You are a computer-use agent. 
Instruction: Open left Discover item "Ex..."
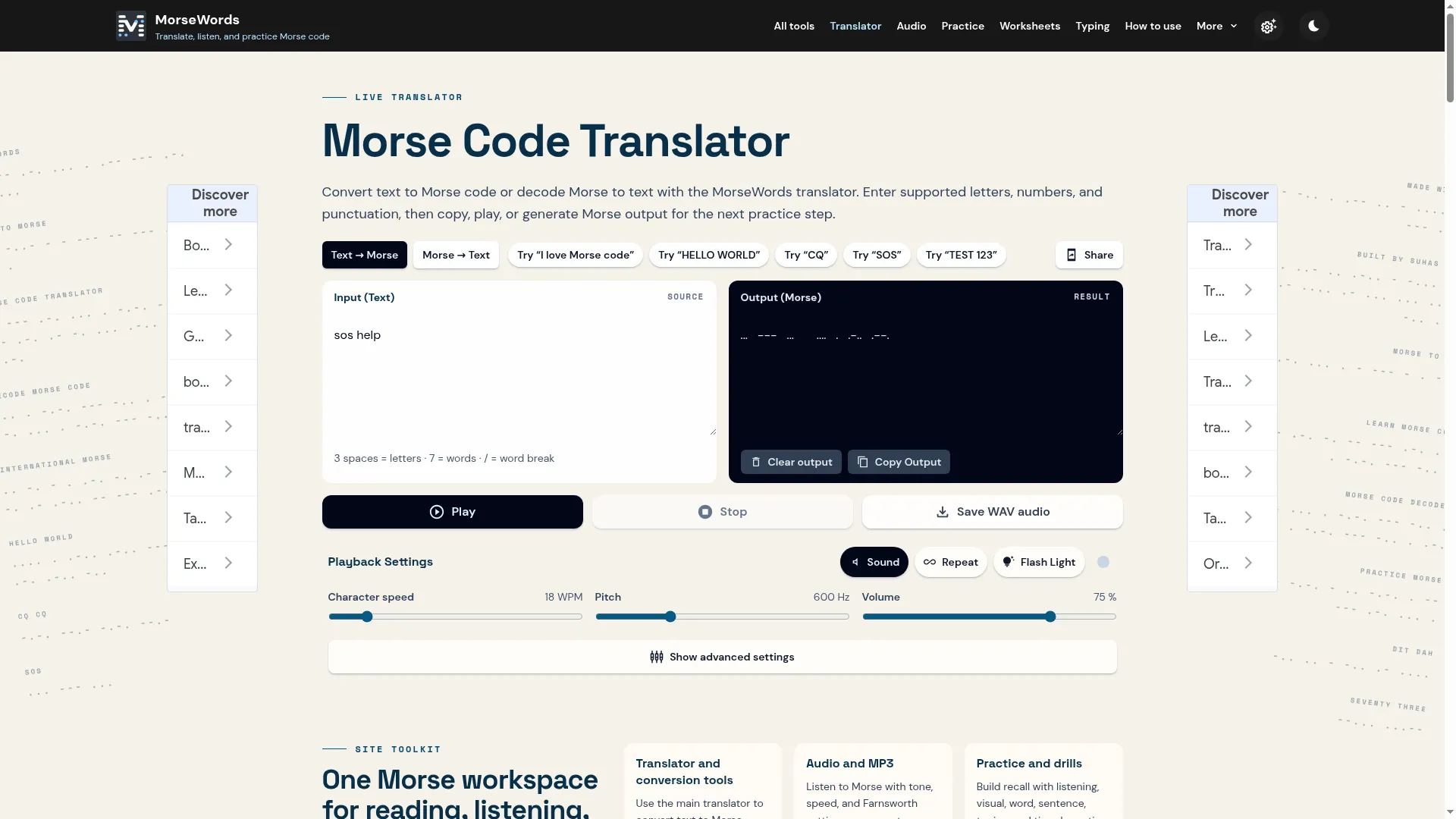(212, 563)
